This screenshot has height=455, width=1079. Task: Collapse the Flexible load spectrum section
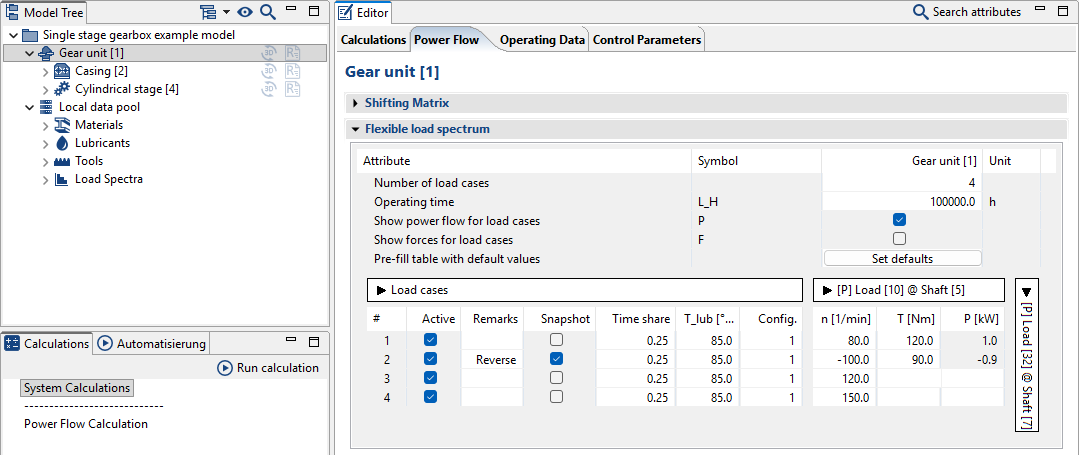click(355, 129)
